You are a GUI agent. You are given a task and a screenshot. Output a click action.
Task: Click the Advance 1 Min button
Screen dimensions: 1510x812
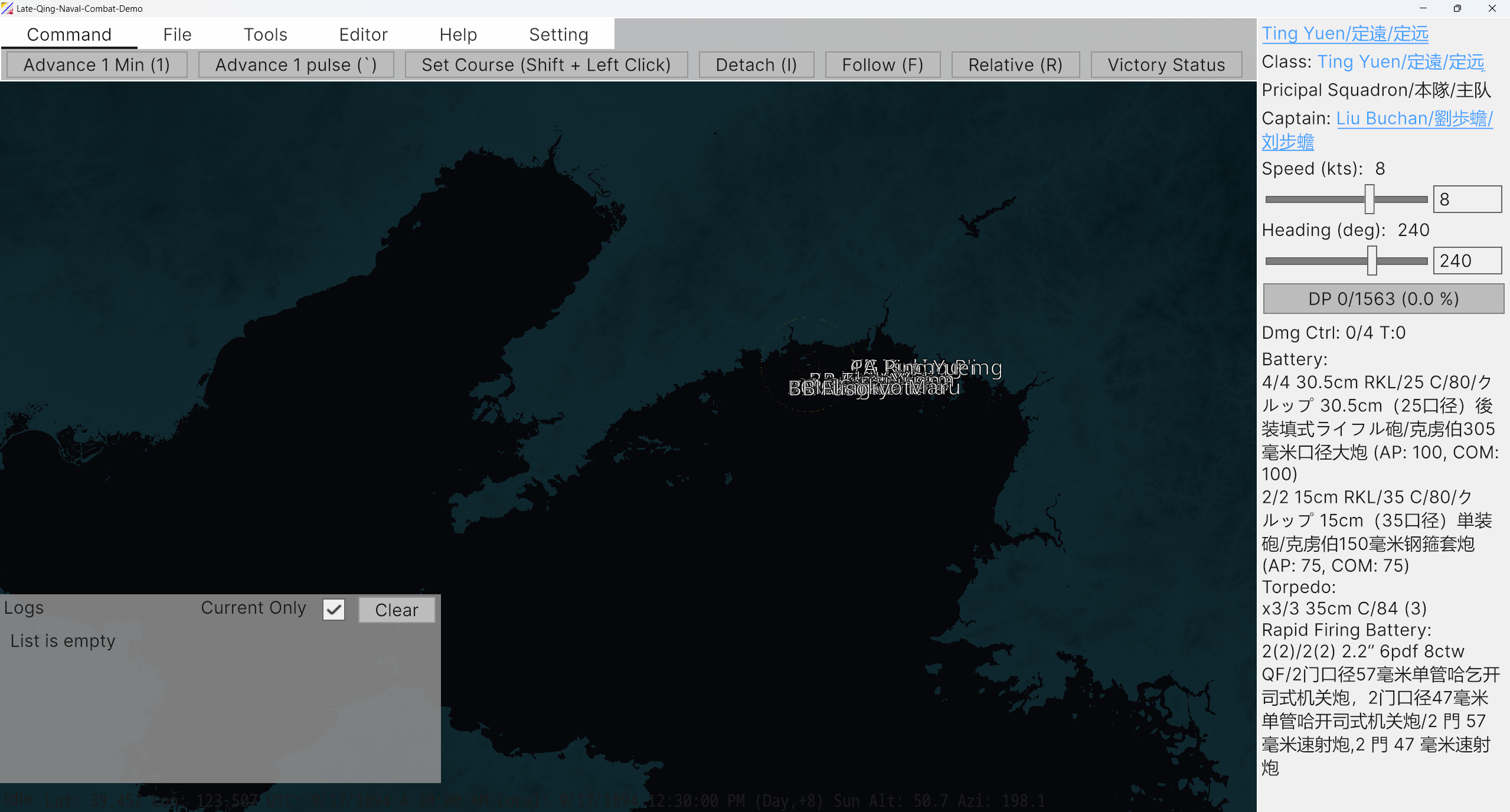[97, 65]
